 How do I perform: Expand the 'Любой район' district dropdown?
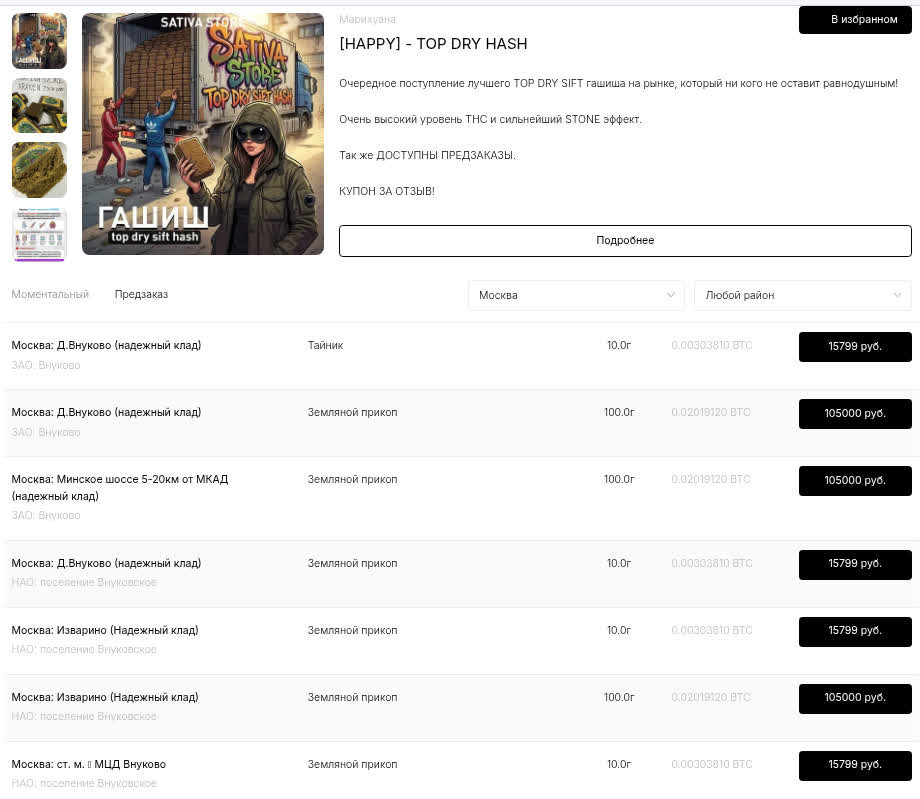pyautogui.click(x=803, y=295)
